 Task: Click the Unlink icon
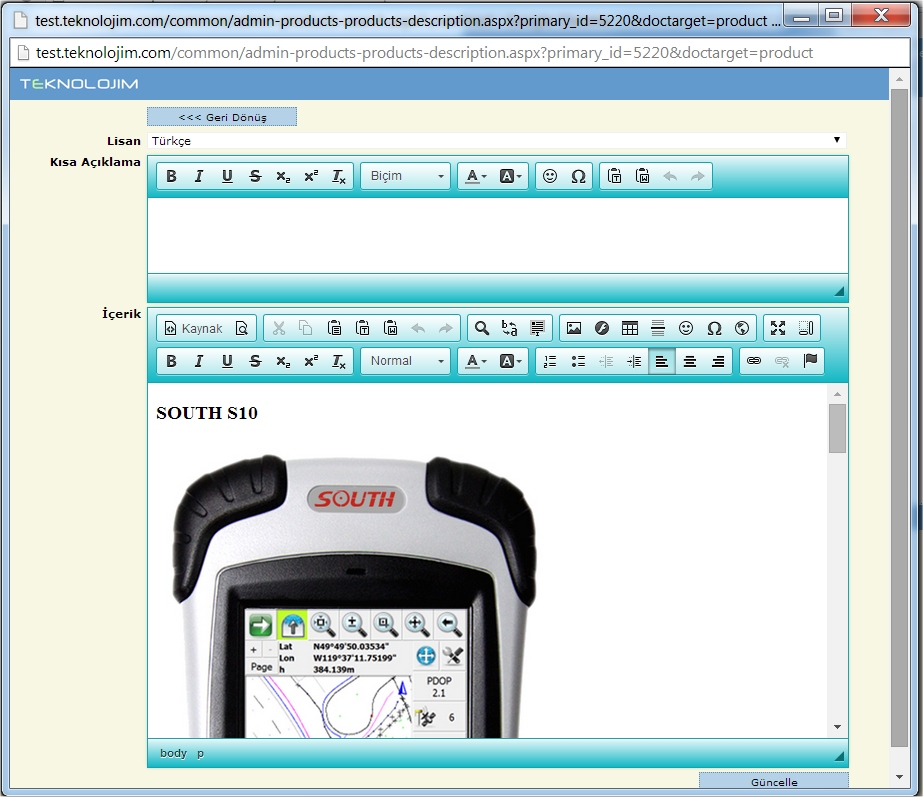(x=782, y=361)
